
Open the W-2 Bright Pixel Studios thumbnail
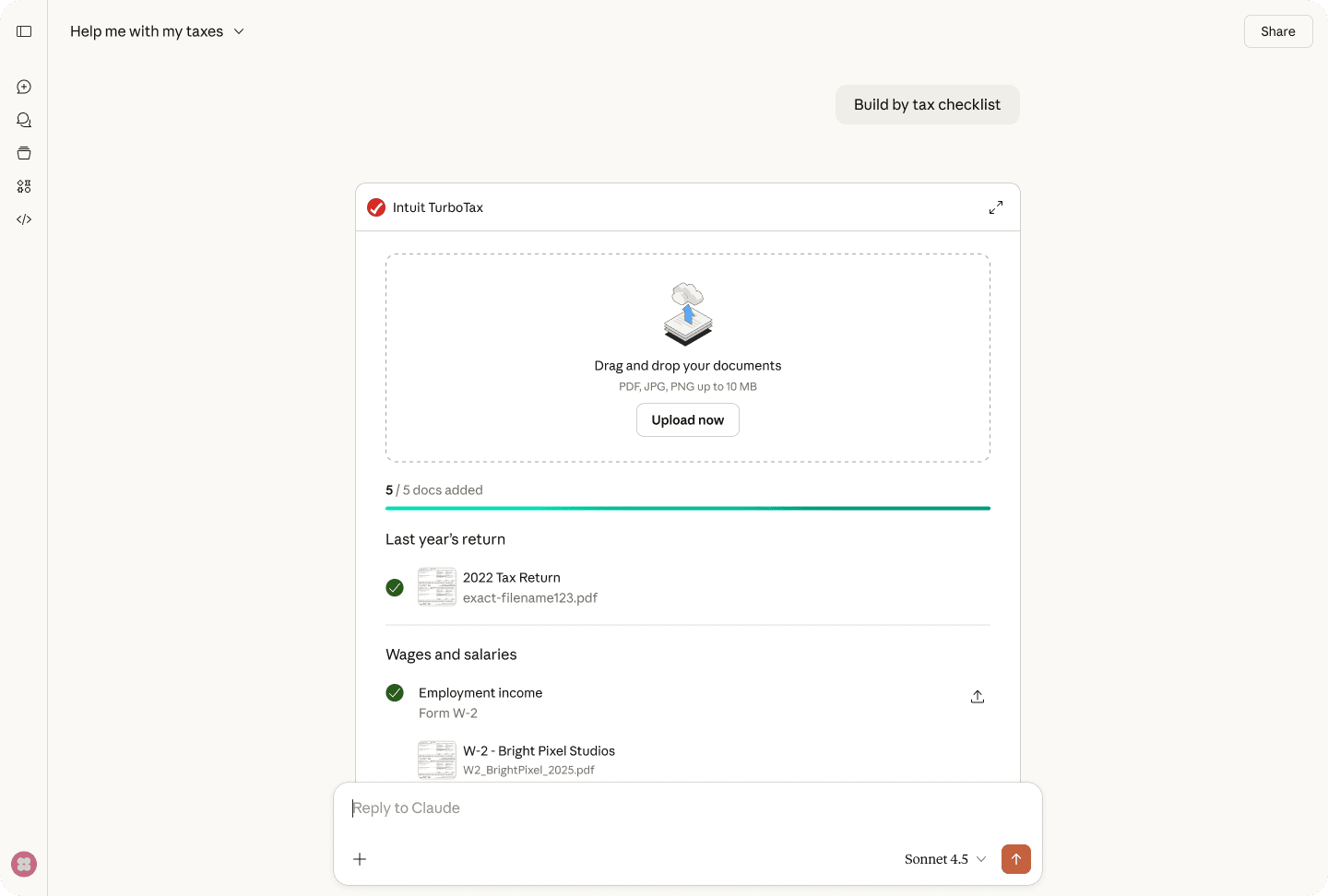pos(437,760)
